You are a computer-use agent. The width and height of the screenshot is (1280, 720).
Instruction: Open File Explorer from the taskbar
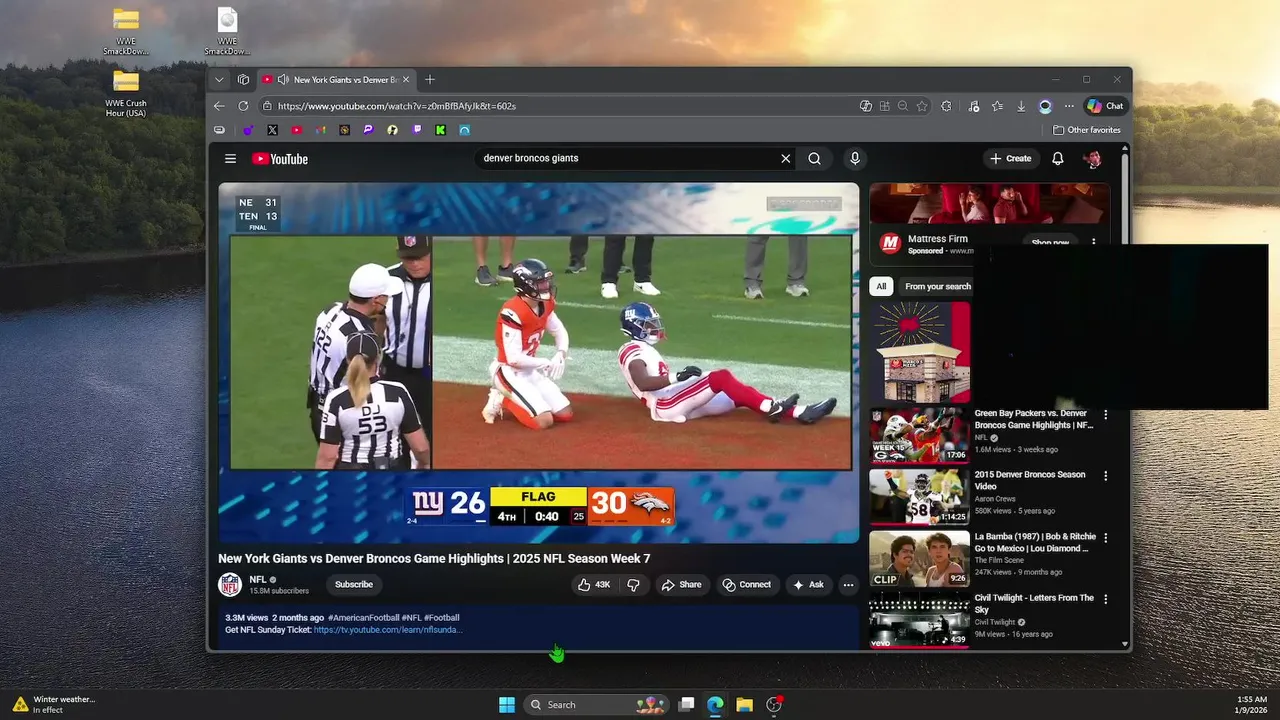pos(744,705)
